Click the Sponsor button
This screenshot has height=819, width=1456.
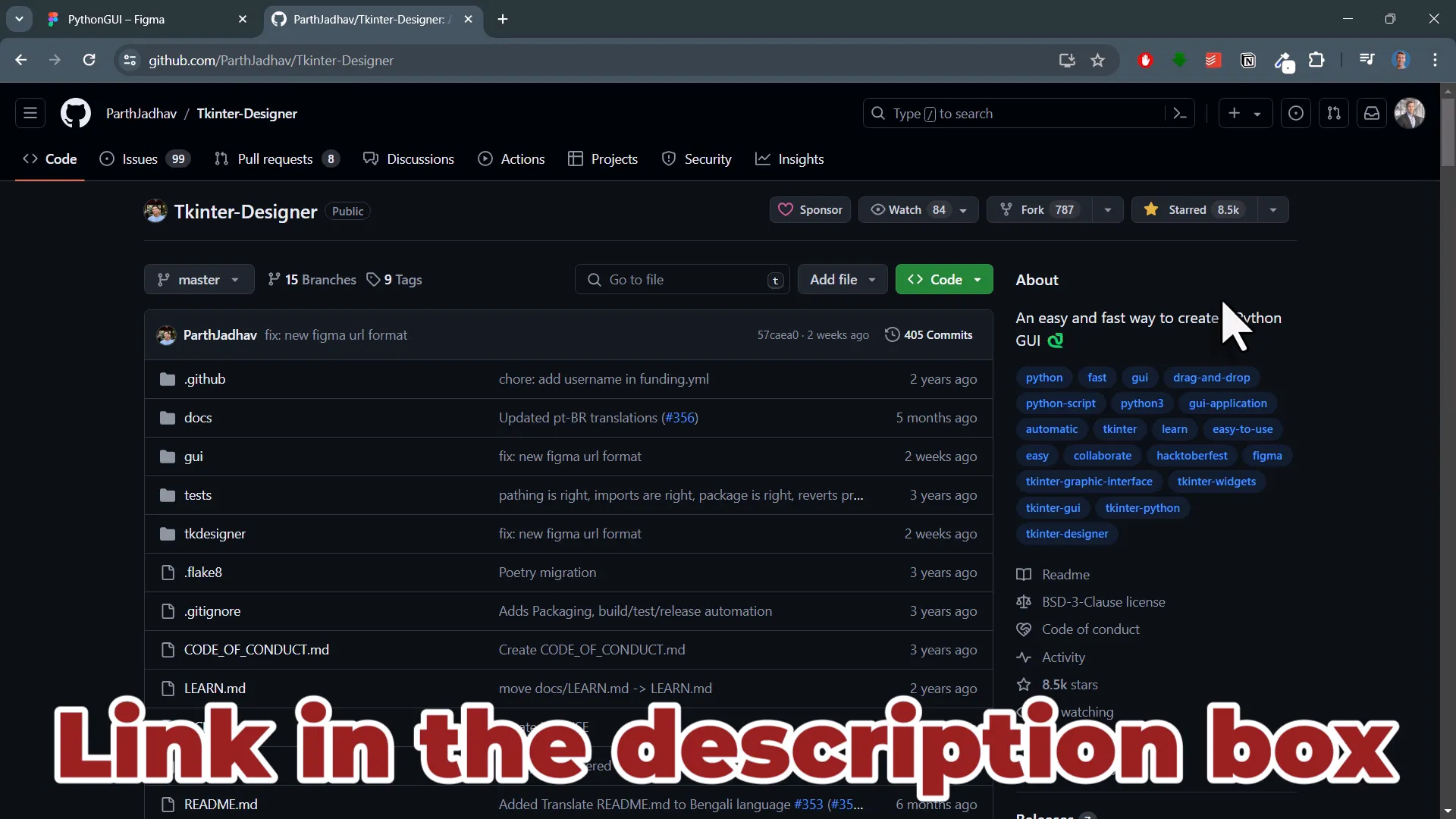point(810,210)
